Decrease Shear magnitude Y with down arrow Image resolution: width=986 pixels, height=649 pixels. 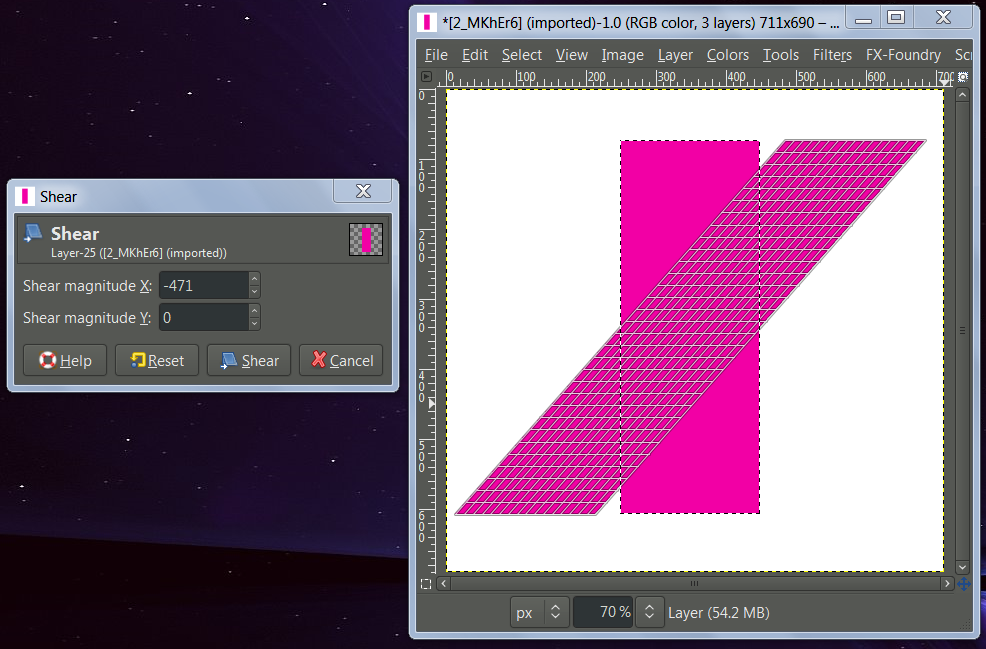[254, 324]
